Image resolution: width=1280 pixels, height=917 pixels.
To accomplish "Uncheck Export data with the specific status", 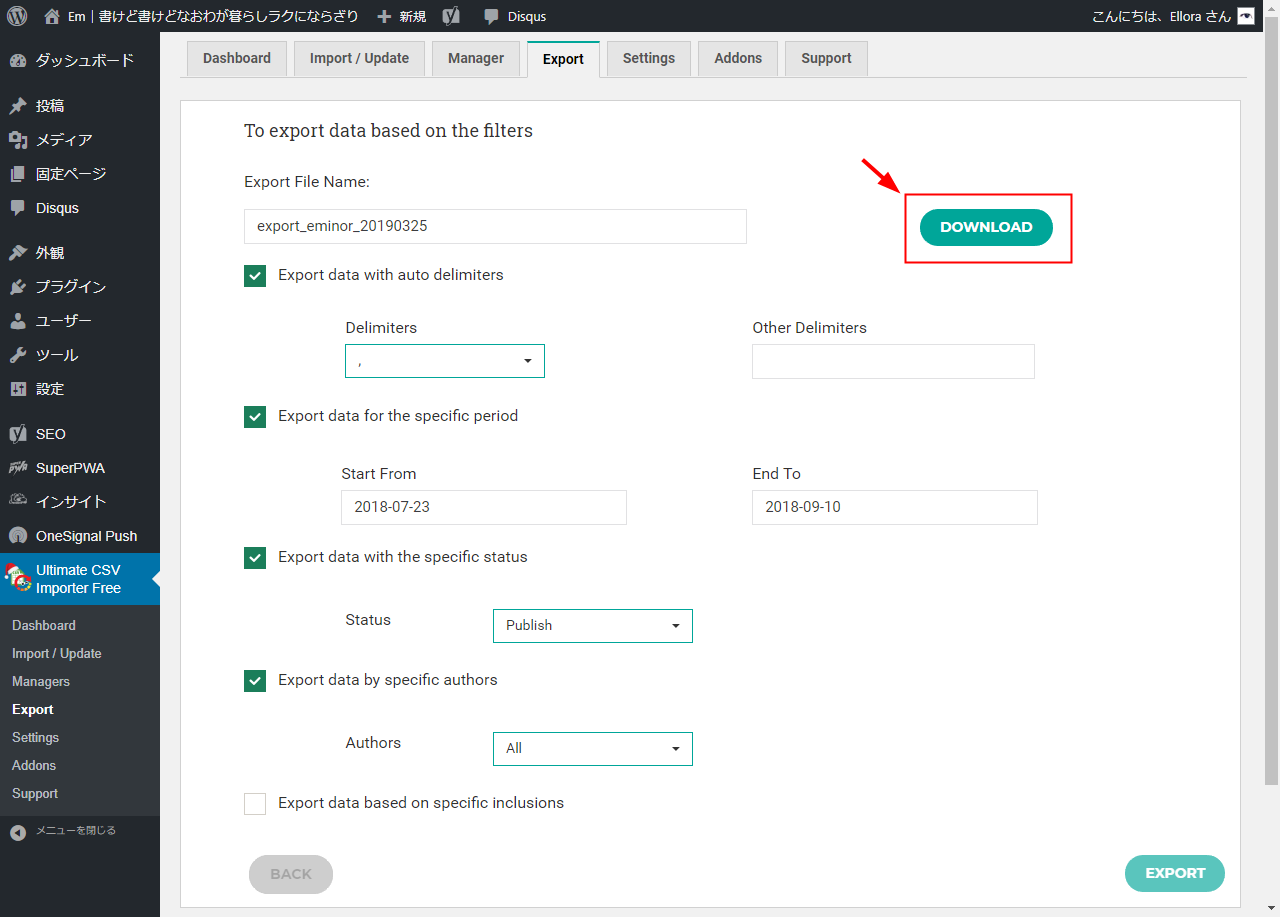I will pos(255,558).
